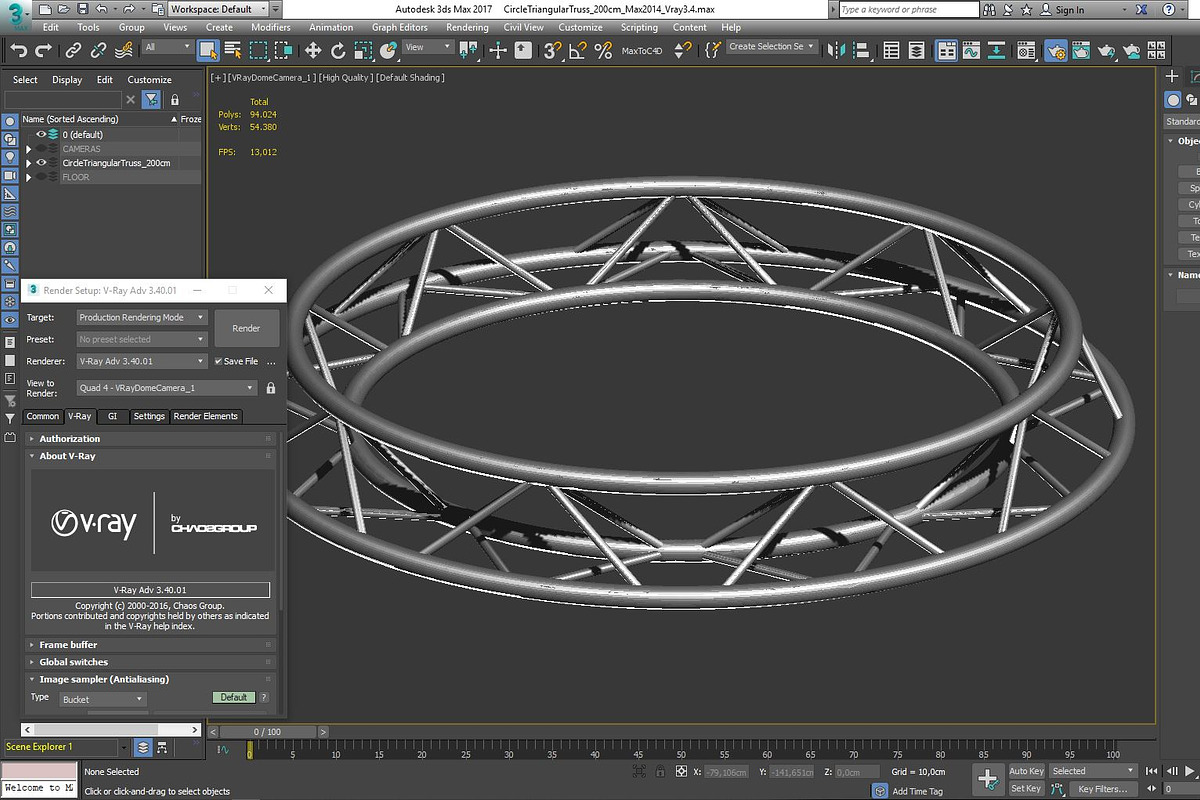Open Select by Name list icon
The height and width of the screenshot is (800, 1200).
[233, 49]
